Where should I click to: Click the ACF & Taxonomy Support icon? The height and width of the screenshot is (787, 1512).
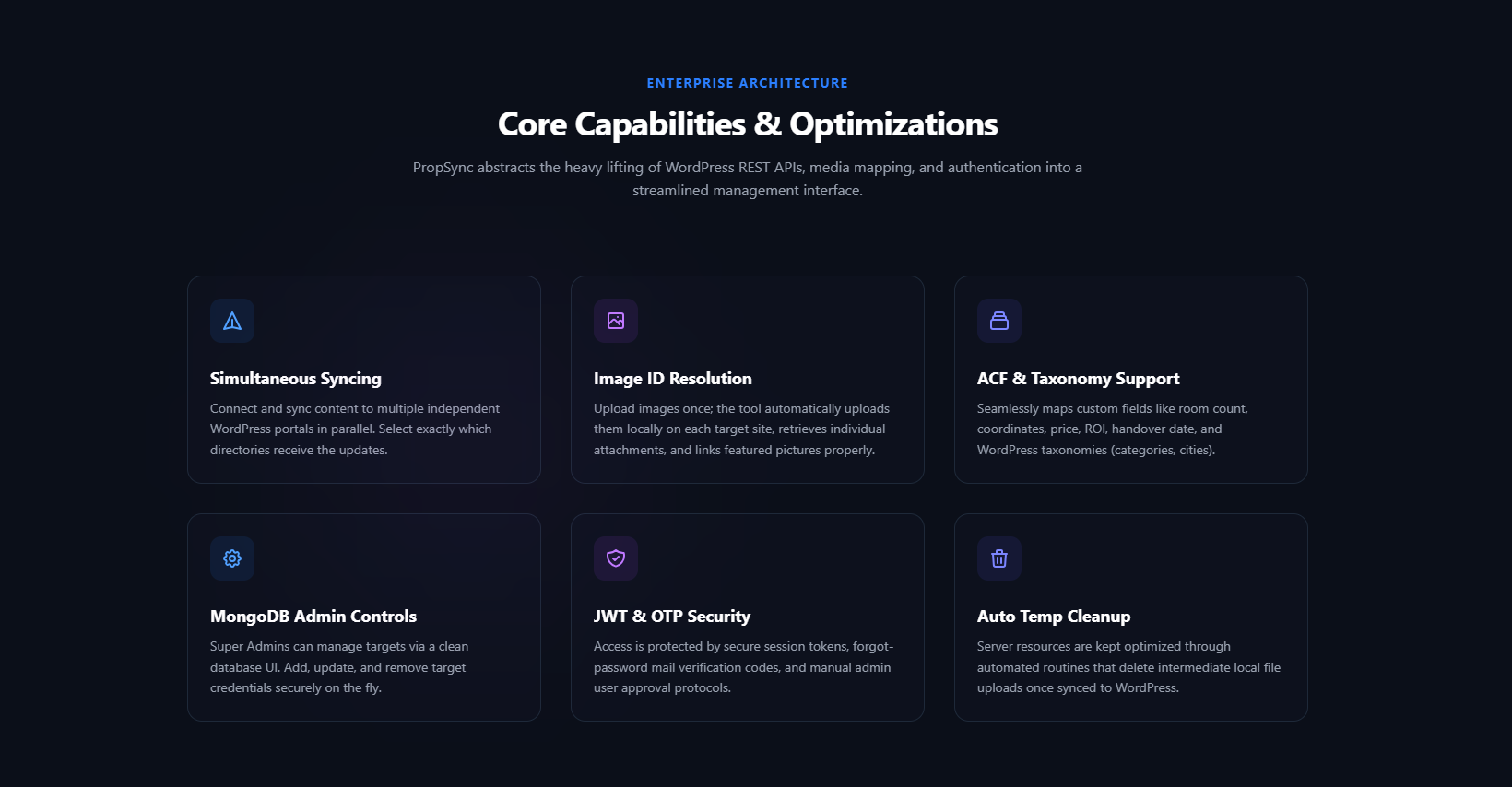pos(999,321)
